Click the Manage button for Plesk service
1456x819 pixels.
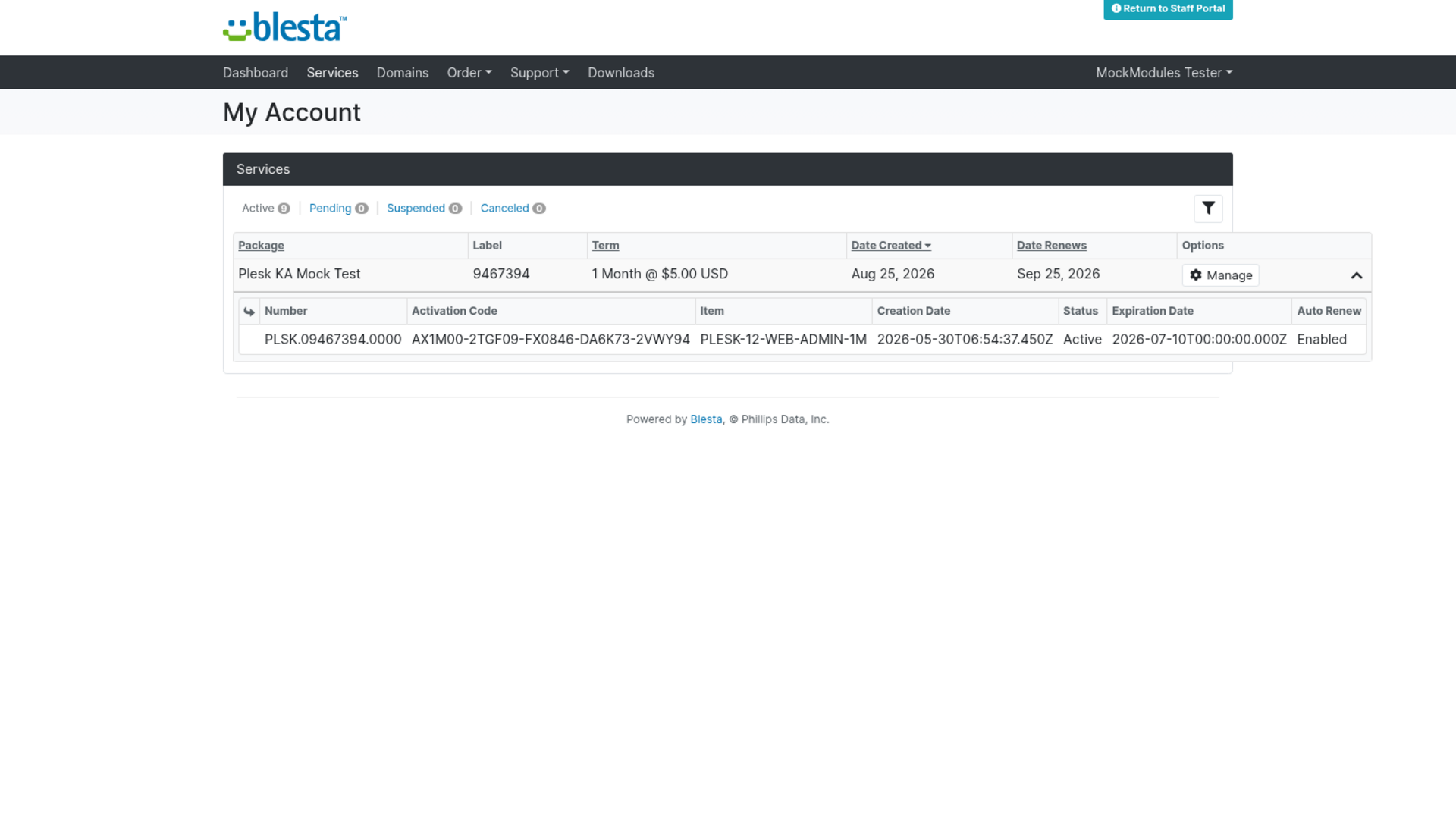click(x=1220, y=275)
